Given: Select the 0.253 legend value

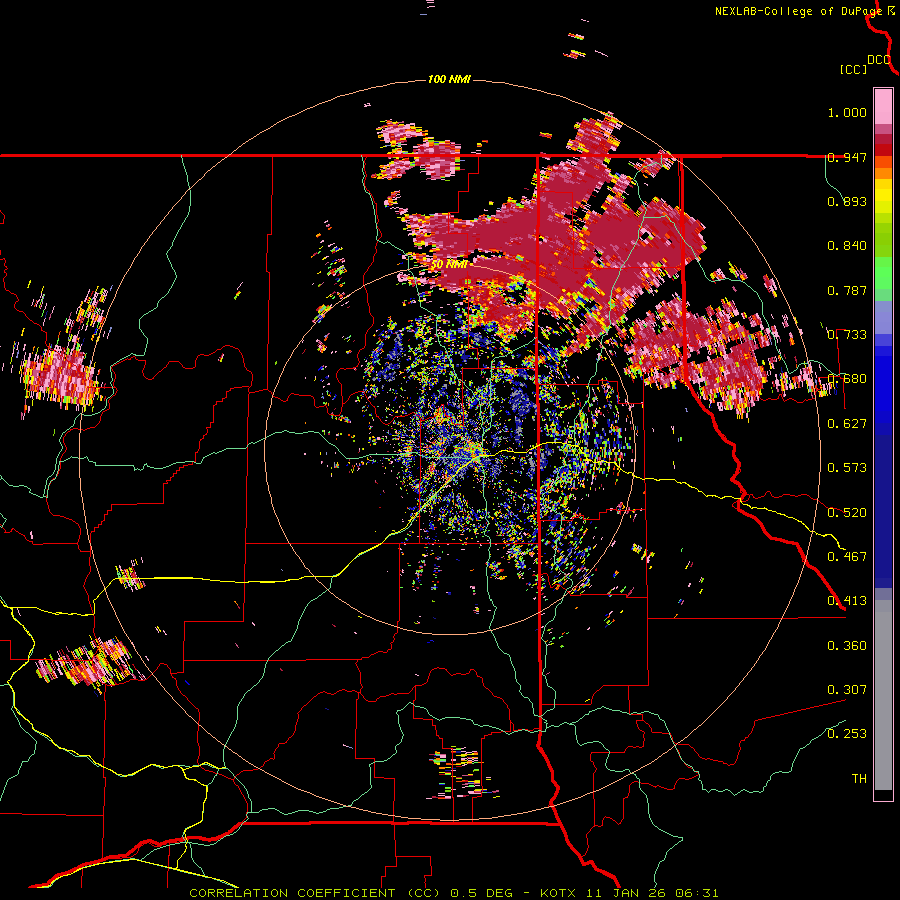Looking at the screenshot, I should pos(847,734).
